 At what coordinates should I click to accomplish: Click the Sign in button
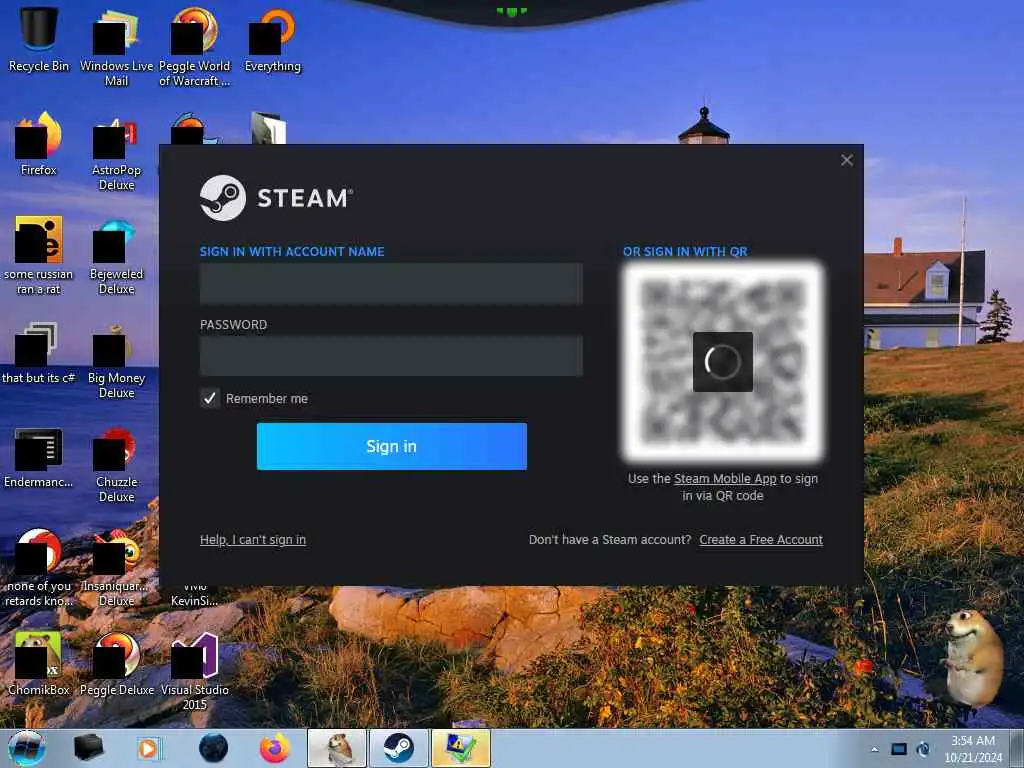coord(391,446)
